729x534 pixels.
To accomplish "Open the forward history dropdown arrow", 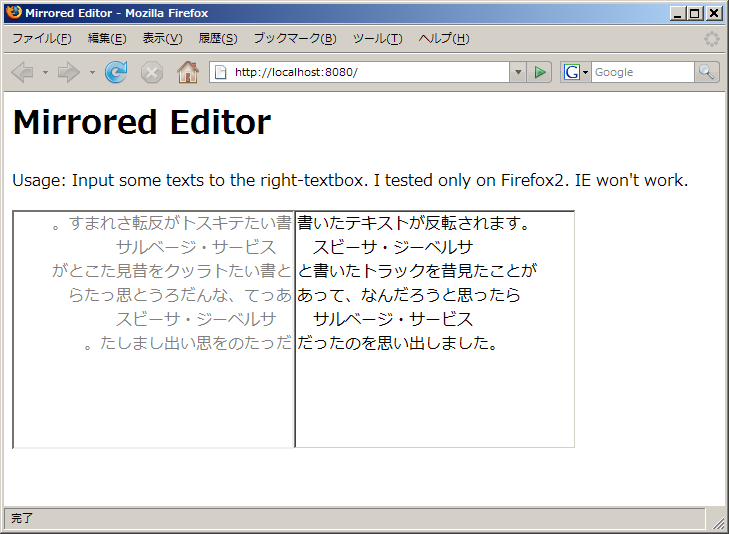I will click(92, 73).
